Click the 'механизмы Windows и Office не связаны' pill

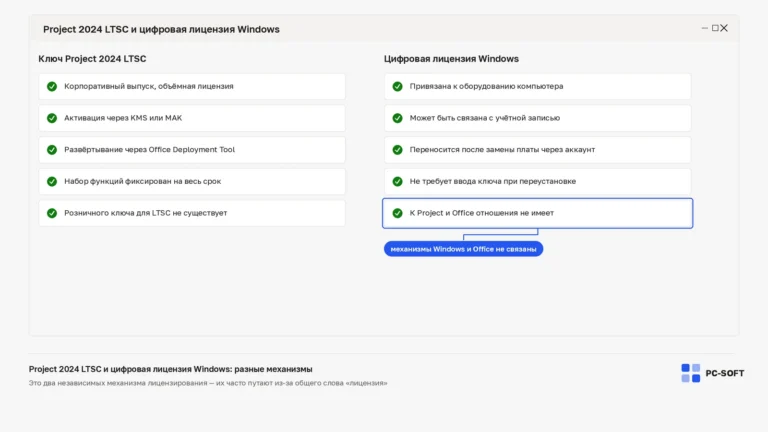[463, 249]
